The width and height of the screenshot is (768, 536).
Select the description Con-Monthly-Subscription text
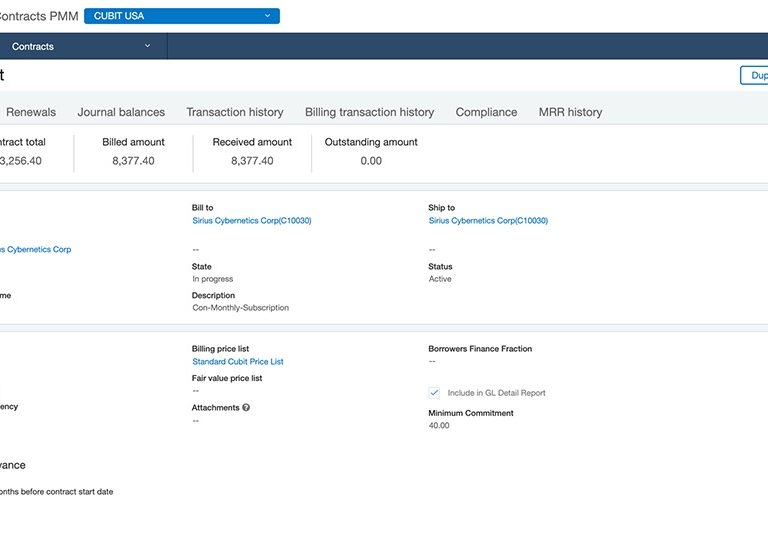click(240, 308)
